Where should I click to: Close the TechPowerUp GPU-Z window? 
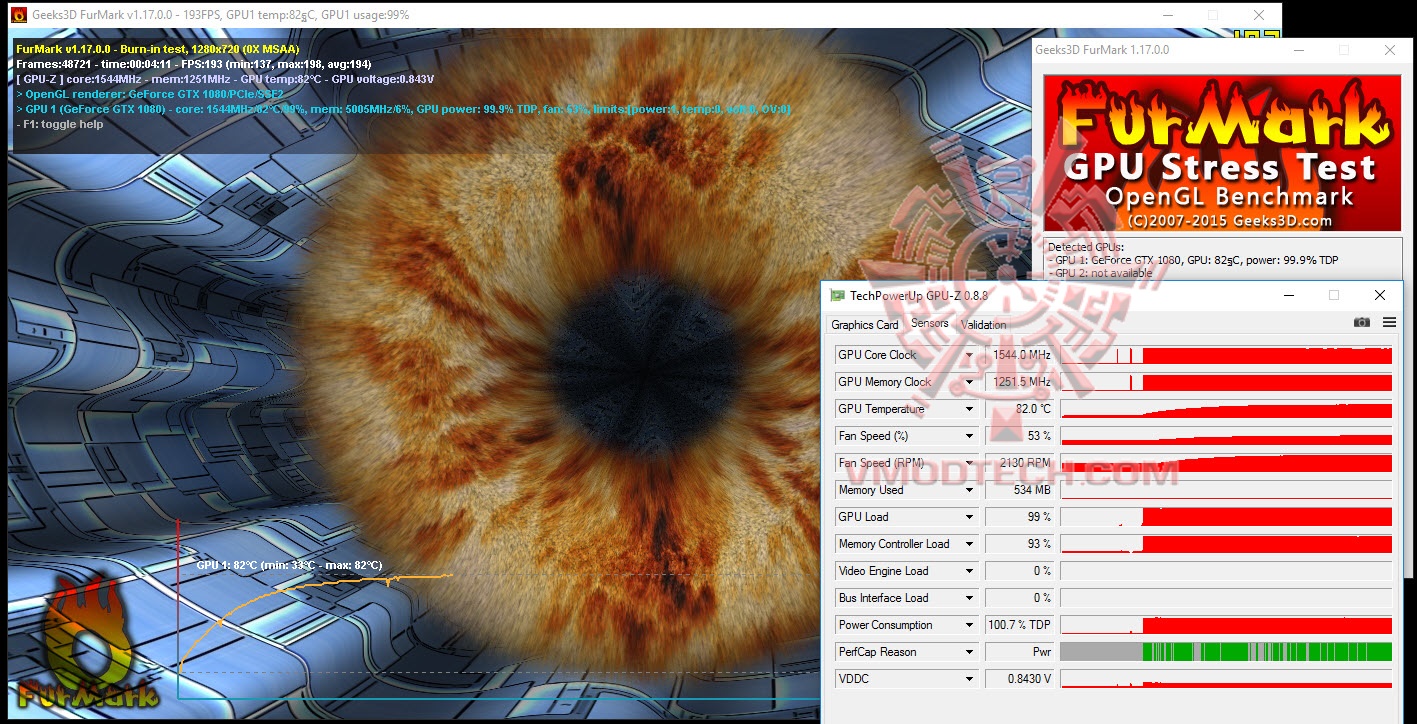(1380, 295)
